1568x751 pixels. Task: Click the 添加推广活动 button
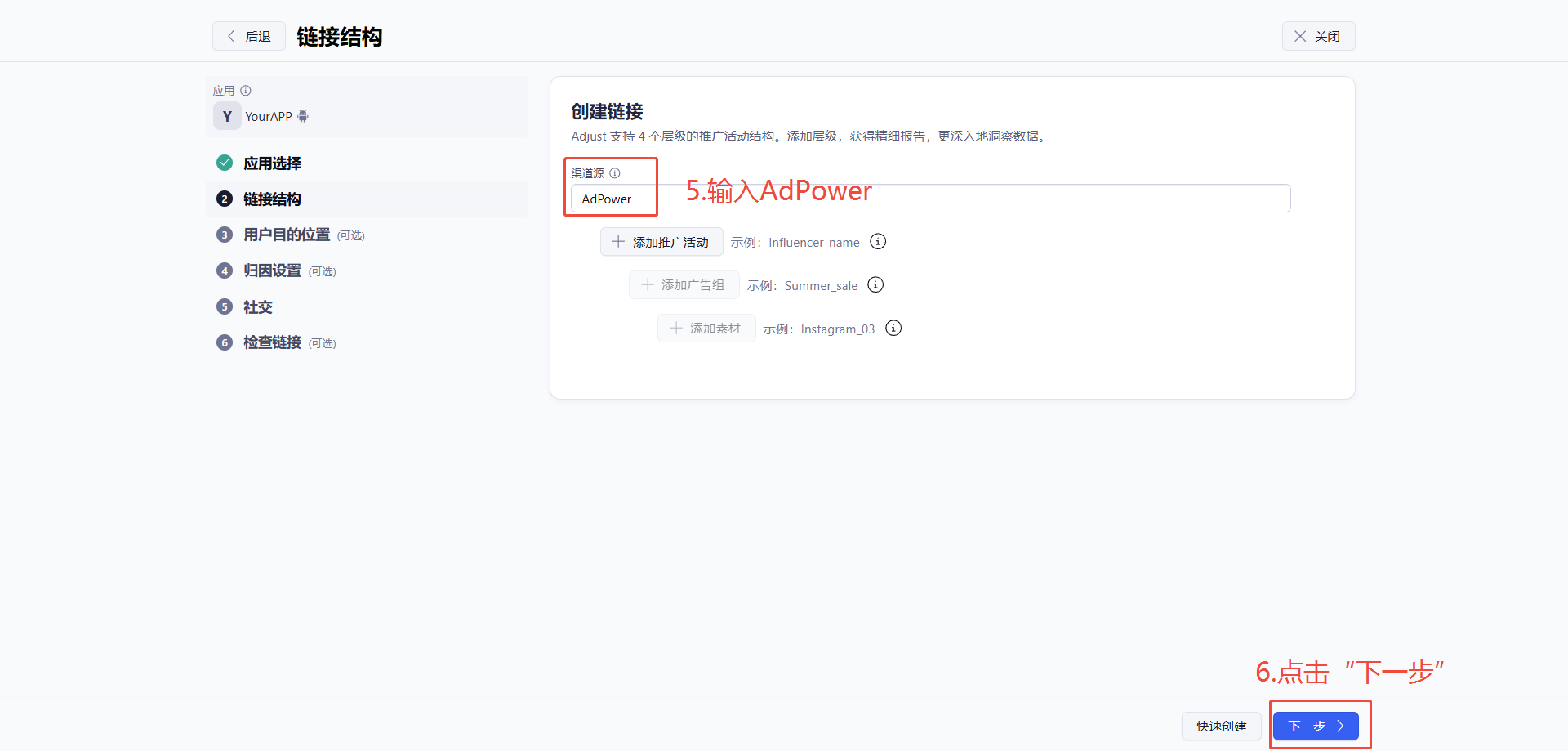[x=661, y=242]
